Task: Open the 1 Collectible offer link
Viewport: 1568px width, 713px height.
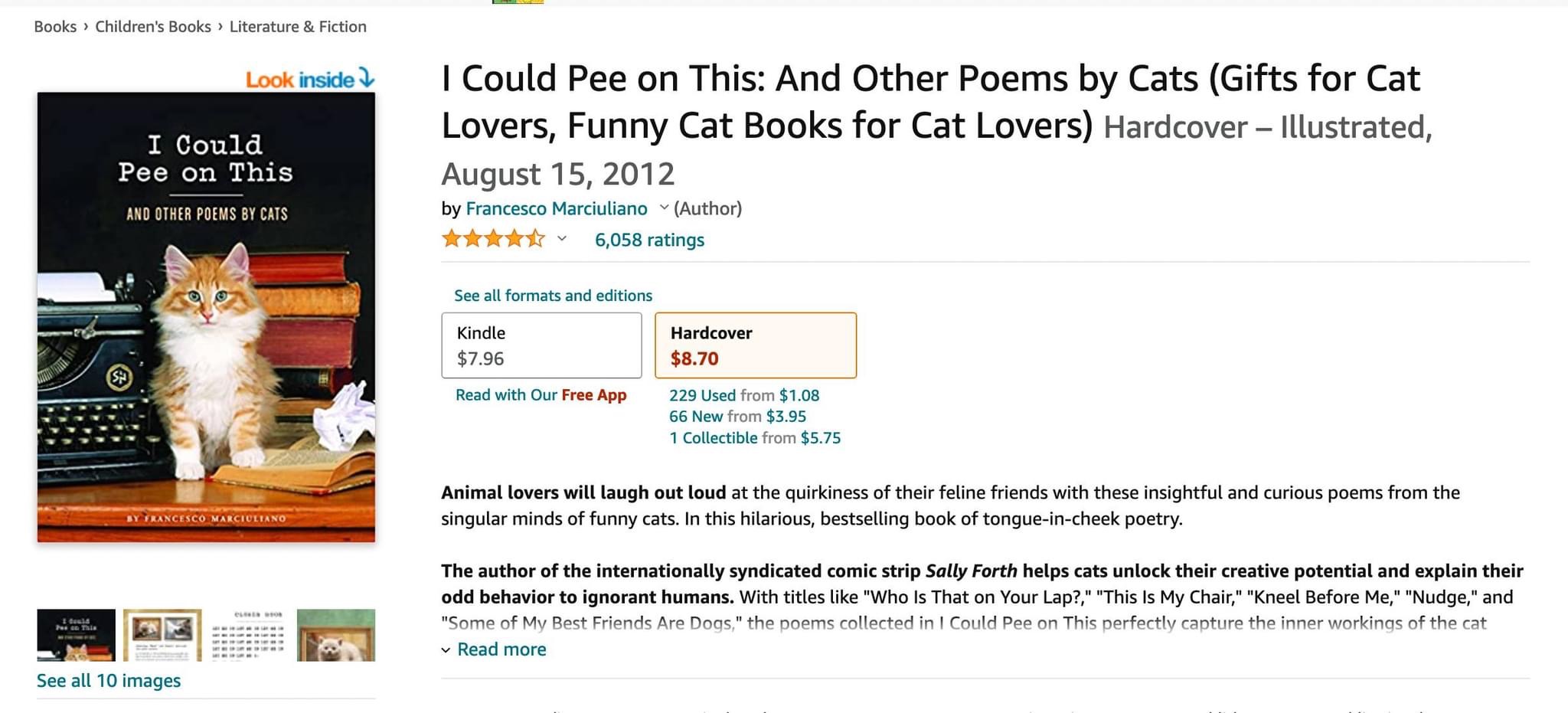Action: click(713, 438)
